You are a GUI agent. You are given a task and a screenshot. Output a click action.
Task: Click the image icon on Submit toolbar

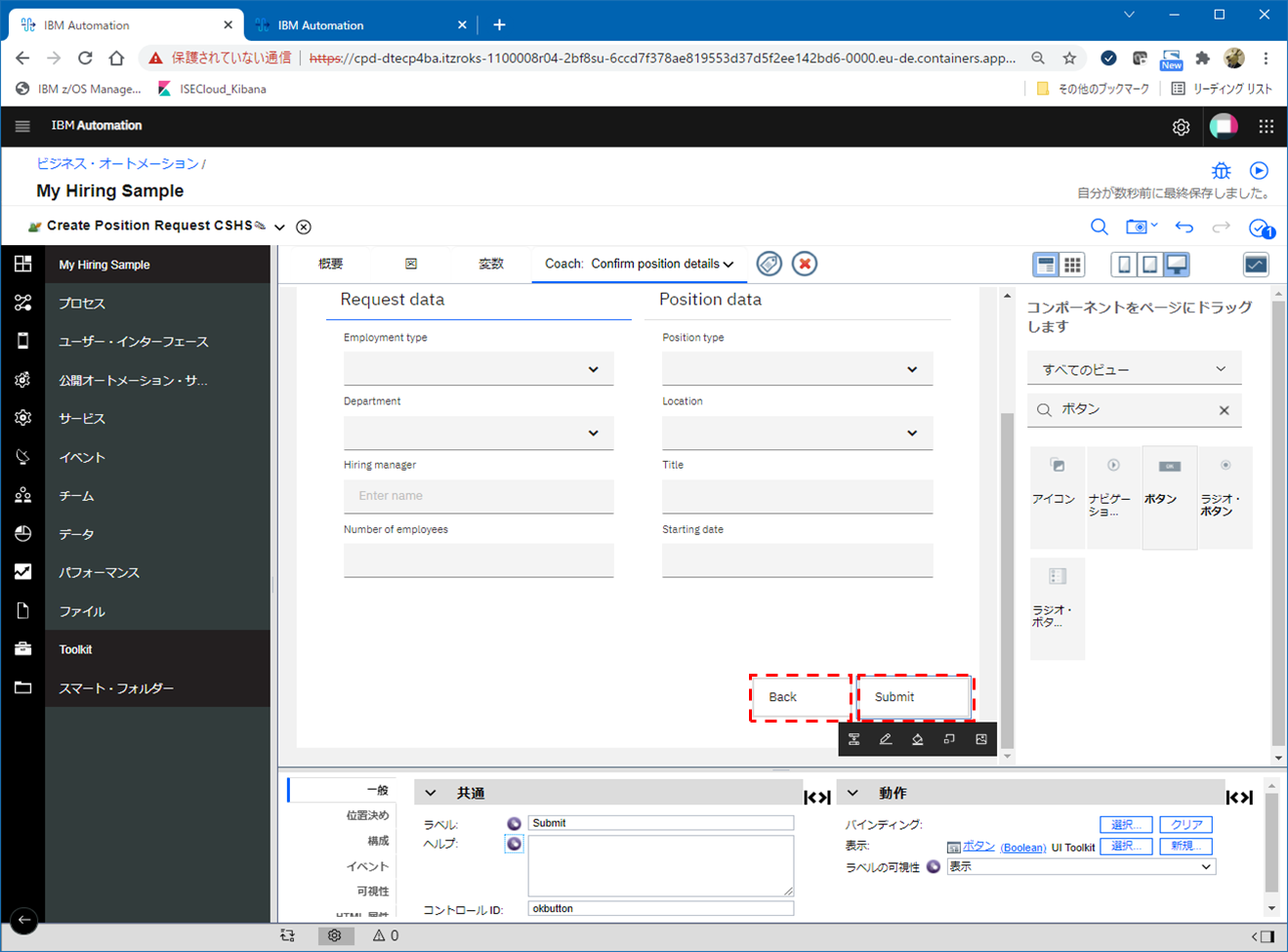[x=981, y=739]
